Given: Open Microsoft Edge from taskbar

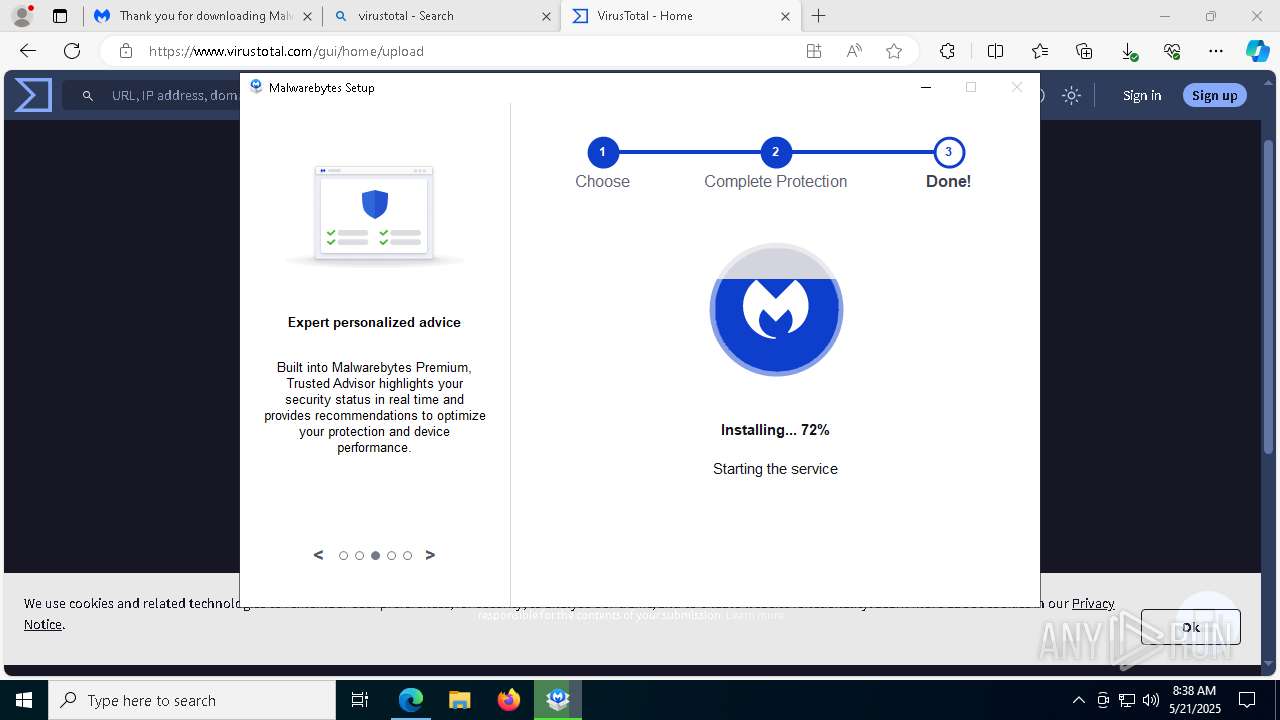Looking at the screenshot, I should [411, 700].
